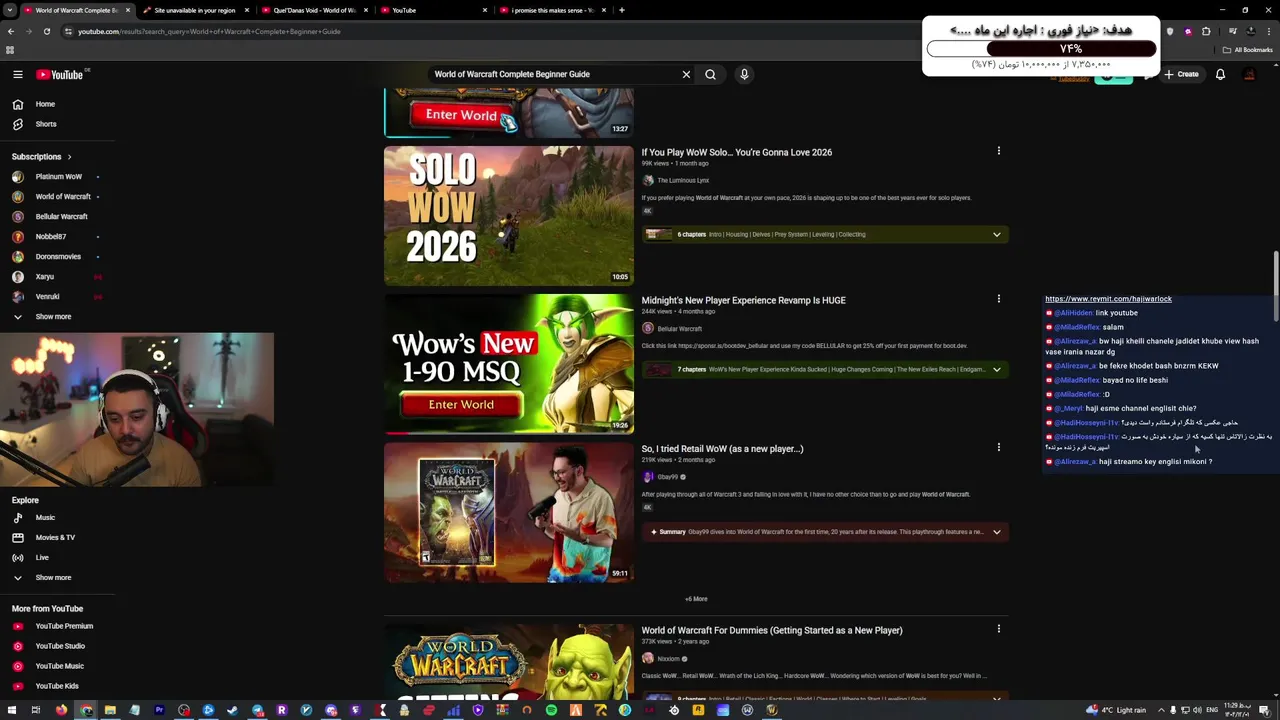Open a new browser tab

(x=622, y=10)
